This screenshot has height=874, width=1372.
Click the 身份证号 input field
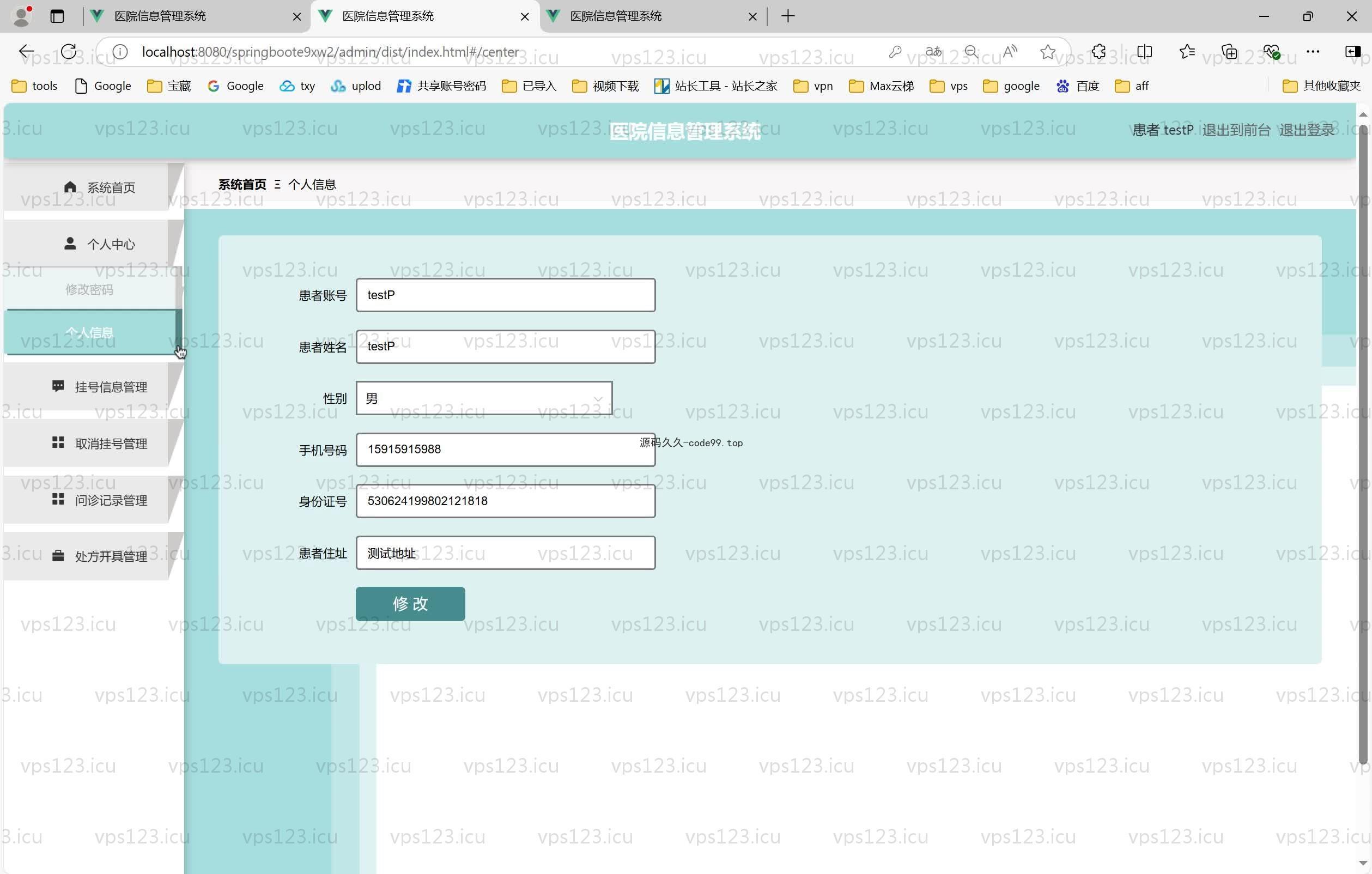[506, 501]
